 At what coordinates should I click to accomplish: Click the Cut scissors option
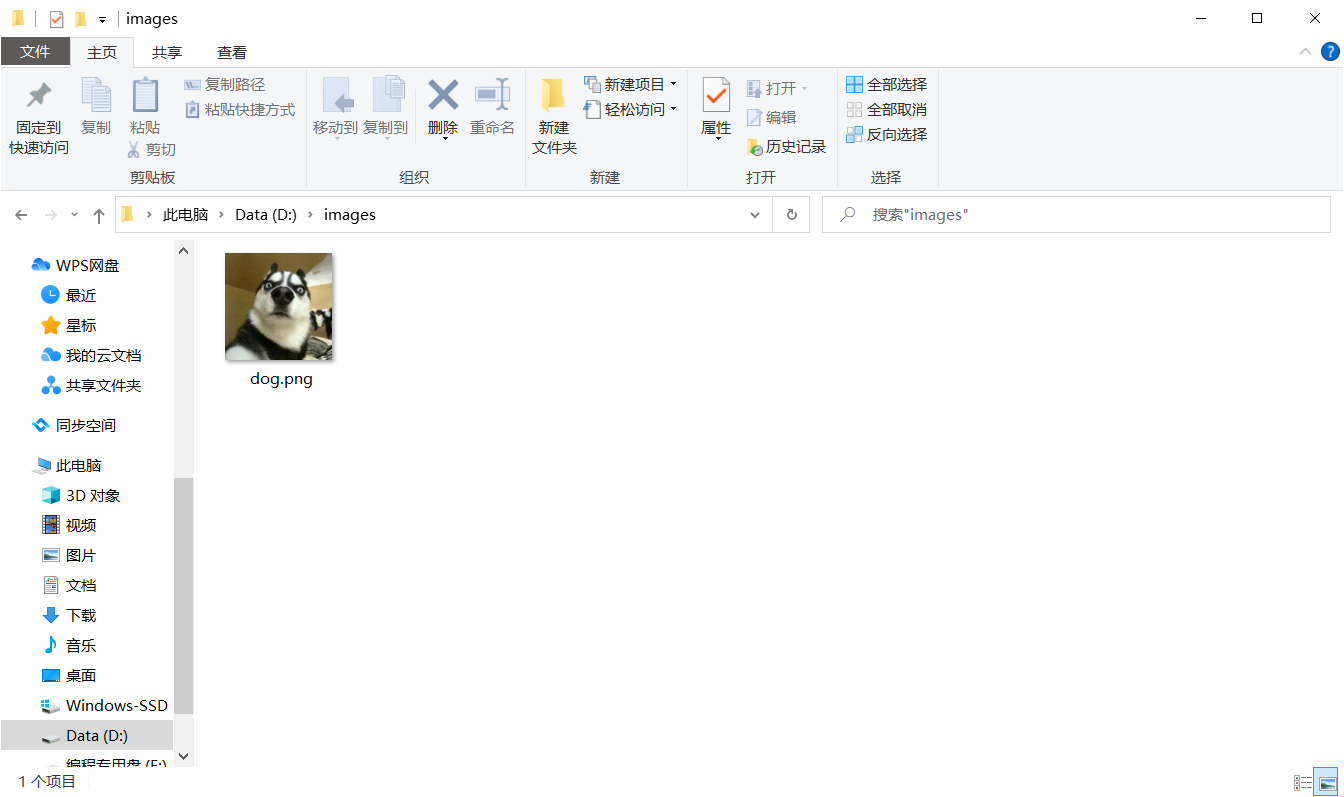[151, 149]
